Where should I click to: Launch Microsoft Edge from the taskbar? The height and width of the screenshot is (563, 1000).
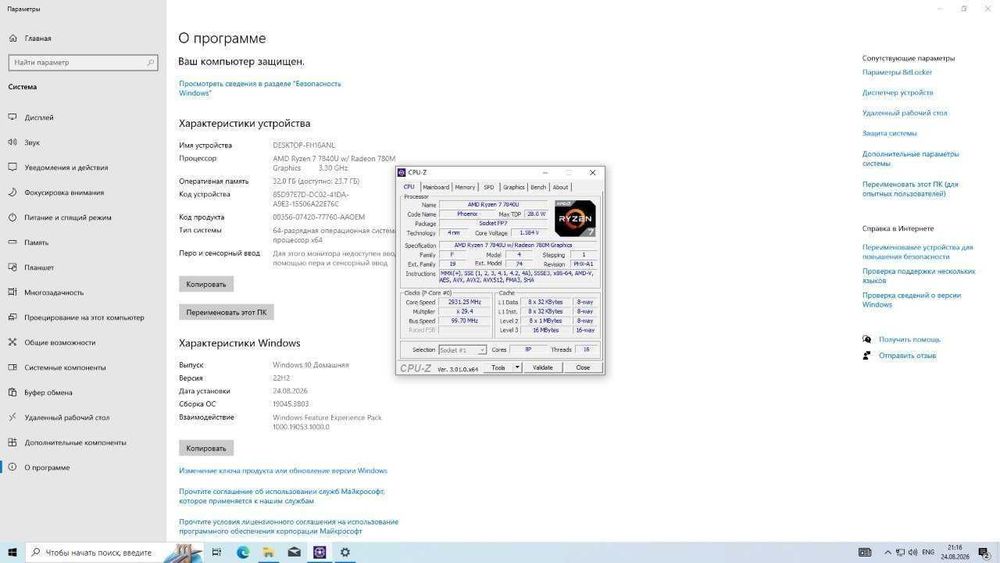coord(242,552)
